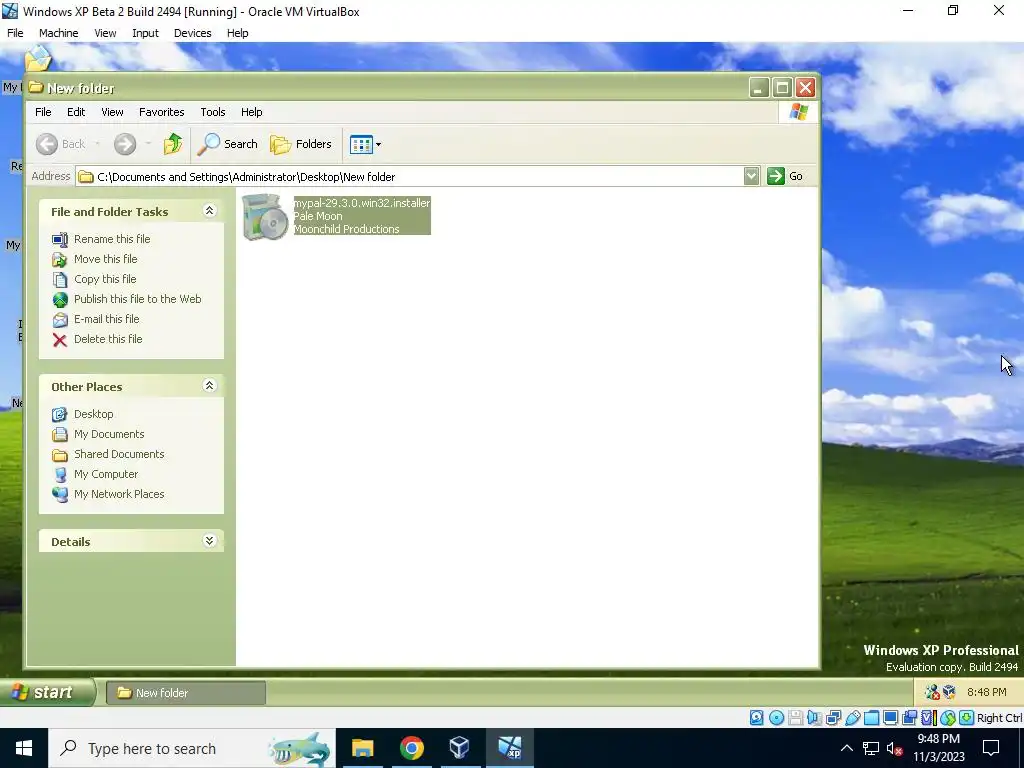Click VirtualBox mouse integration status icon

click(x=948, y=718)
